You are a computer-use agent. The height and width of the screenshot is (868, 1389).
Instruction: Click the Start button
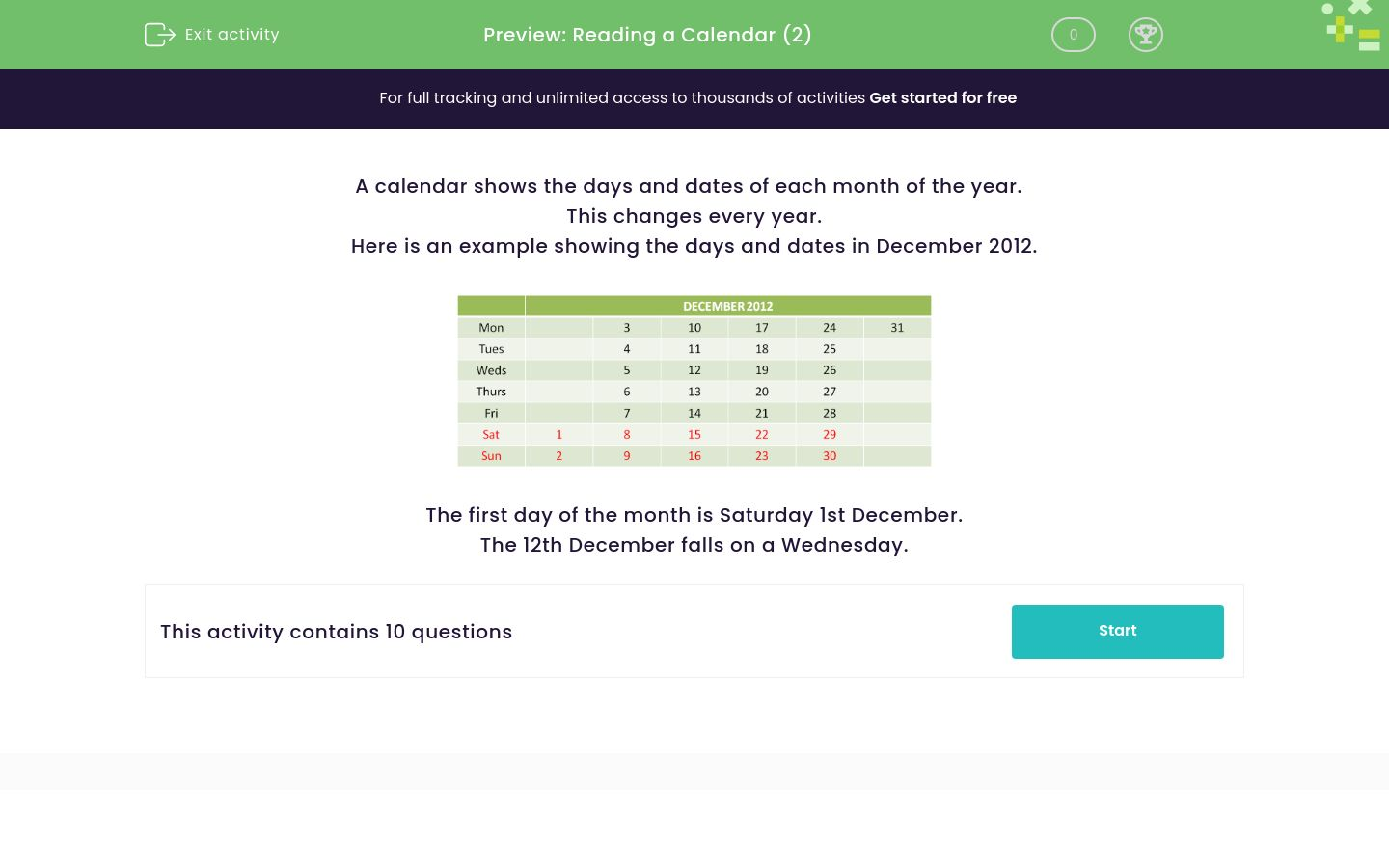click(1117, 631)
